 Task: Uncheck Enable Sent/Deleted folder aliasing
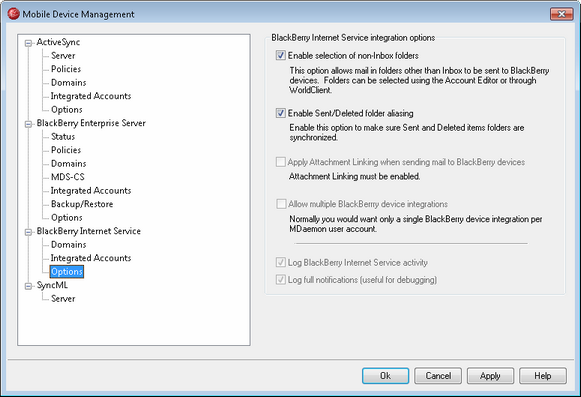click(281, 113)
